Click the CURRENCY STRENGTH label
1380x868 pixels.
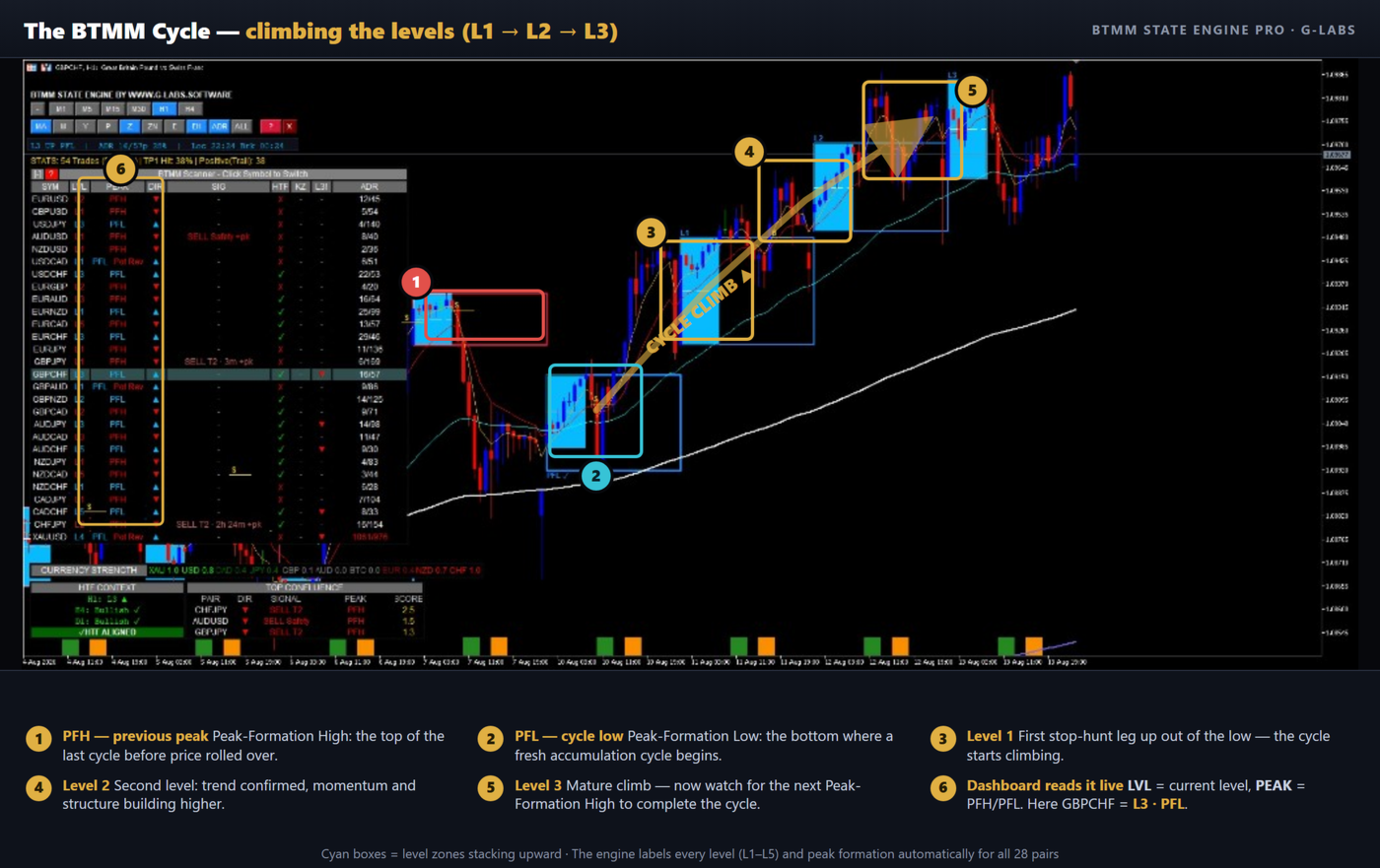click(x=89, y=570)
